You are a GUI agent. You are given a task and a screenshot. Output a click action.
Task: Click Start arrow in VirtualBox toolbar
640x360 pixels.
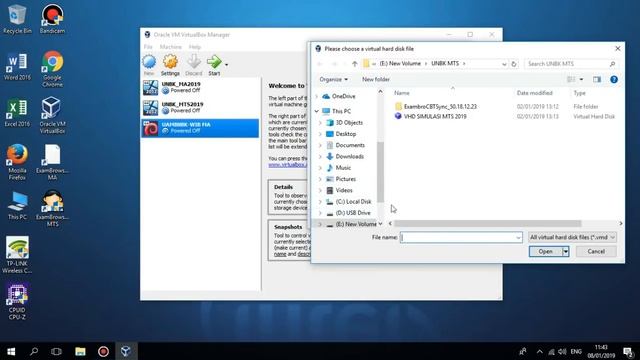214,65
